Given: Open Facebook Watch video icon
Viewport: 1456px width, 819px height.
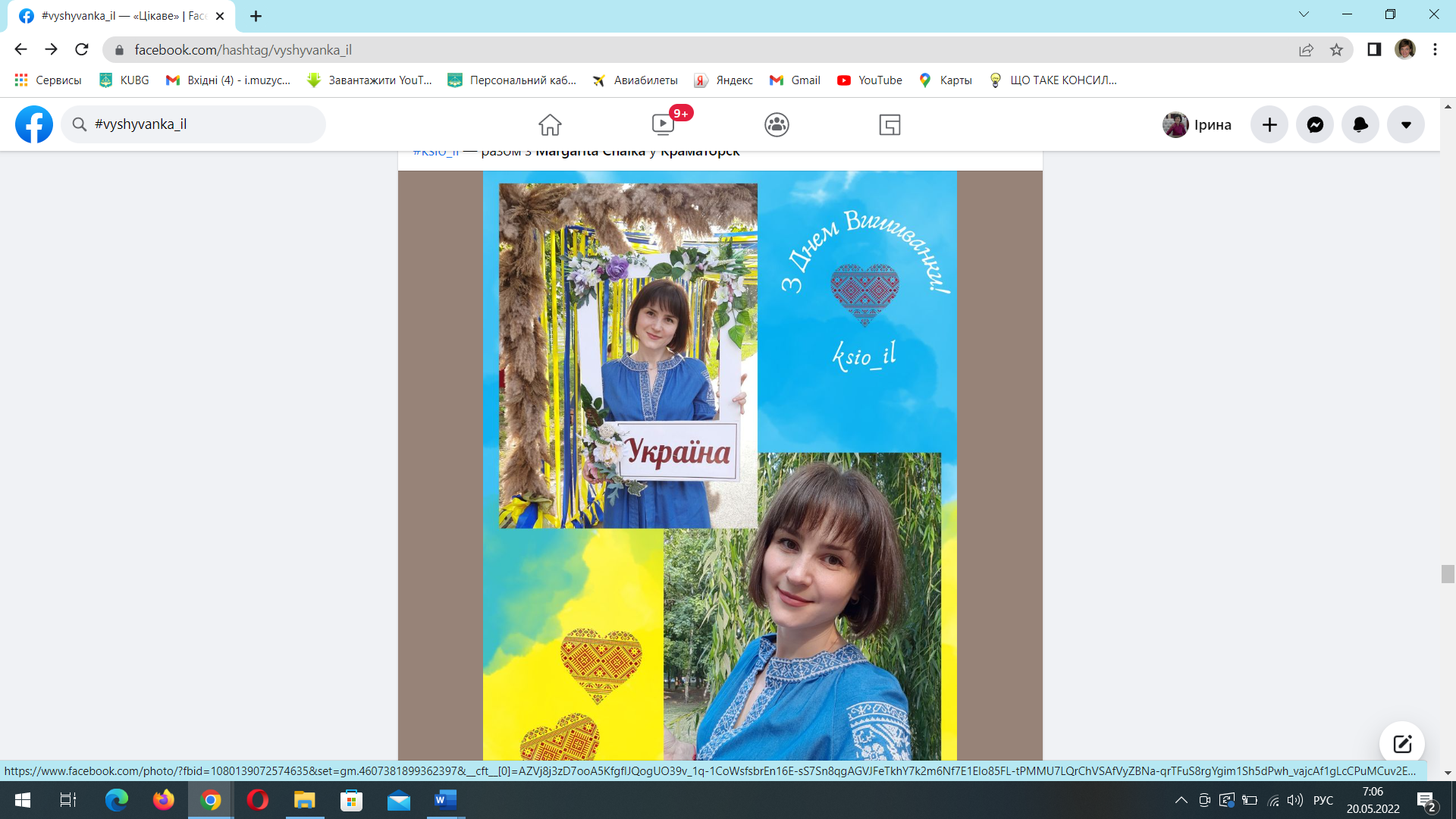Looking at the screenshot, I should (663, 124).
